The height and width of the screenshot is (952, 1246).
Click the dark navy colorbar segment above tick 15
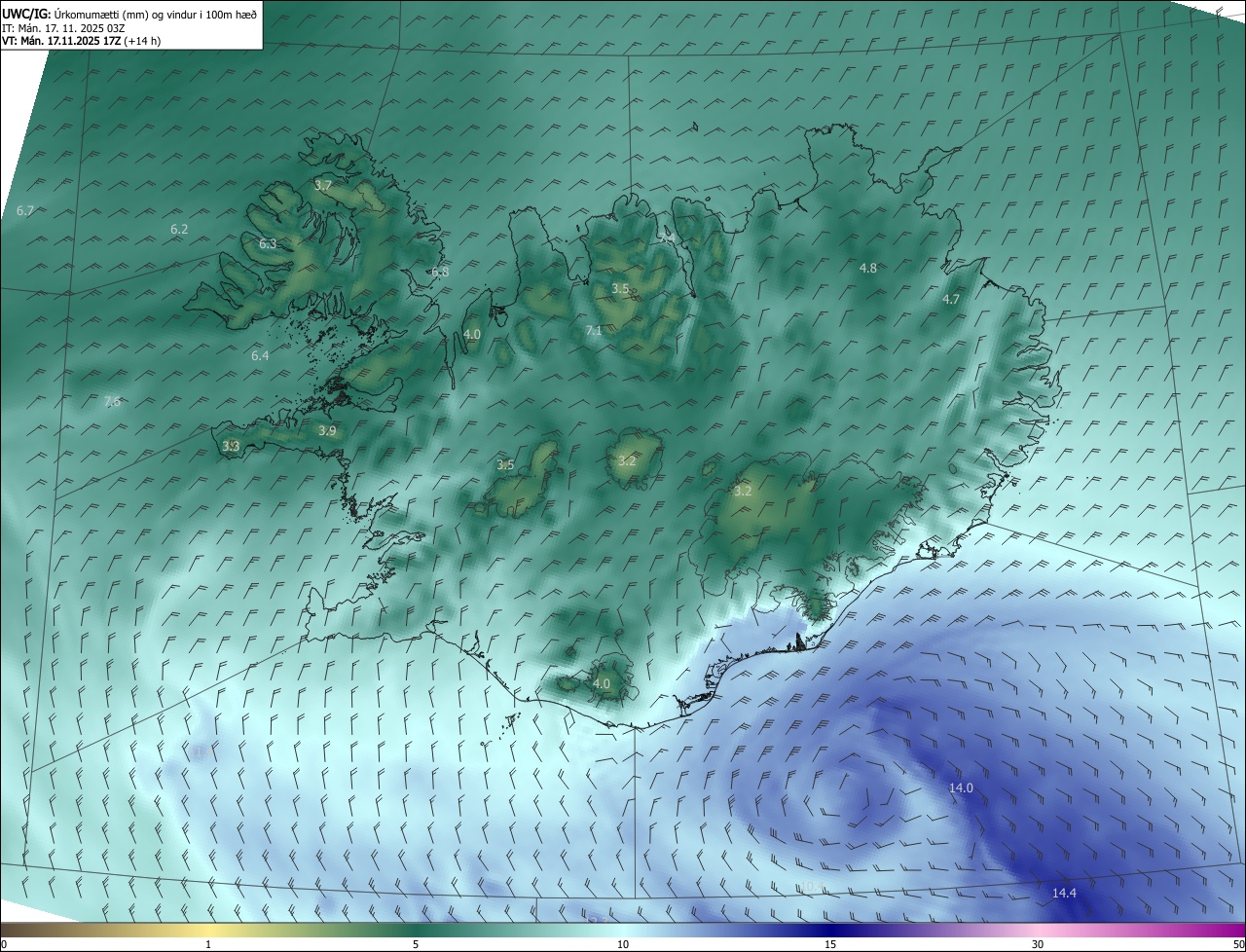(830, 931)
